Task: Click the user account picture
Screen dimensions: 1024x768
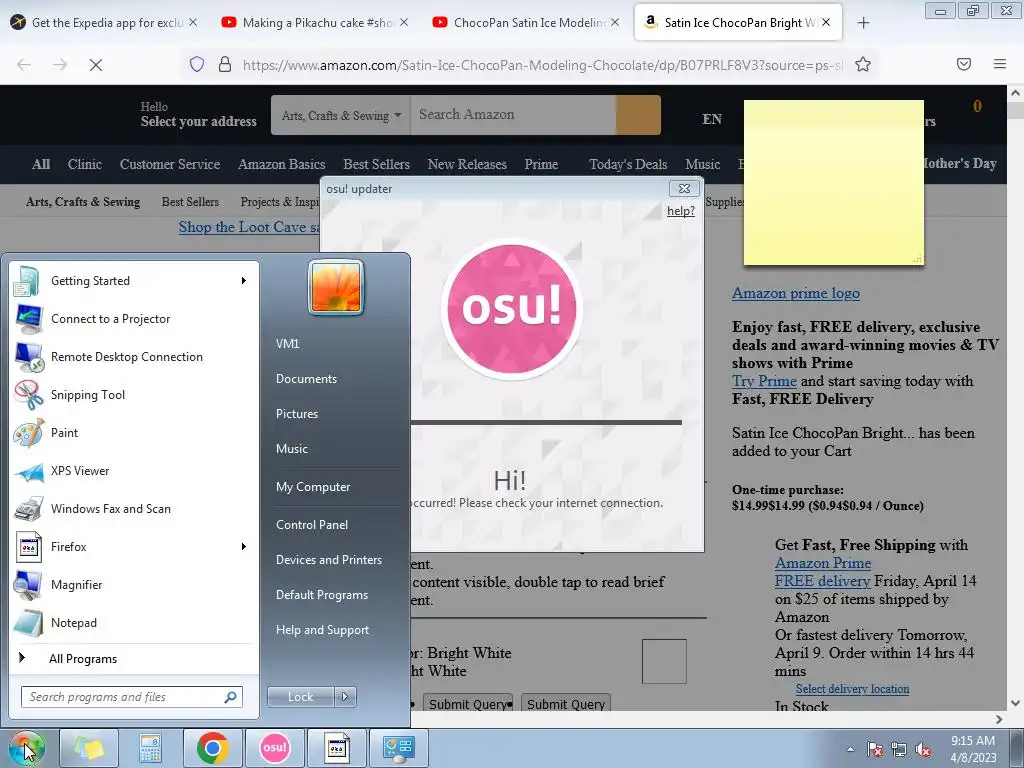Action: [336, 287]
